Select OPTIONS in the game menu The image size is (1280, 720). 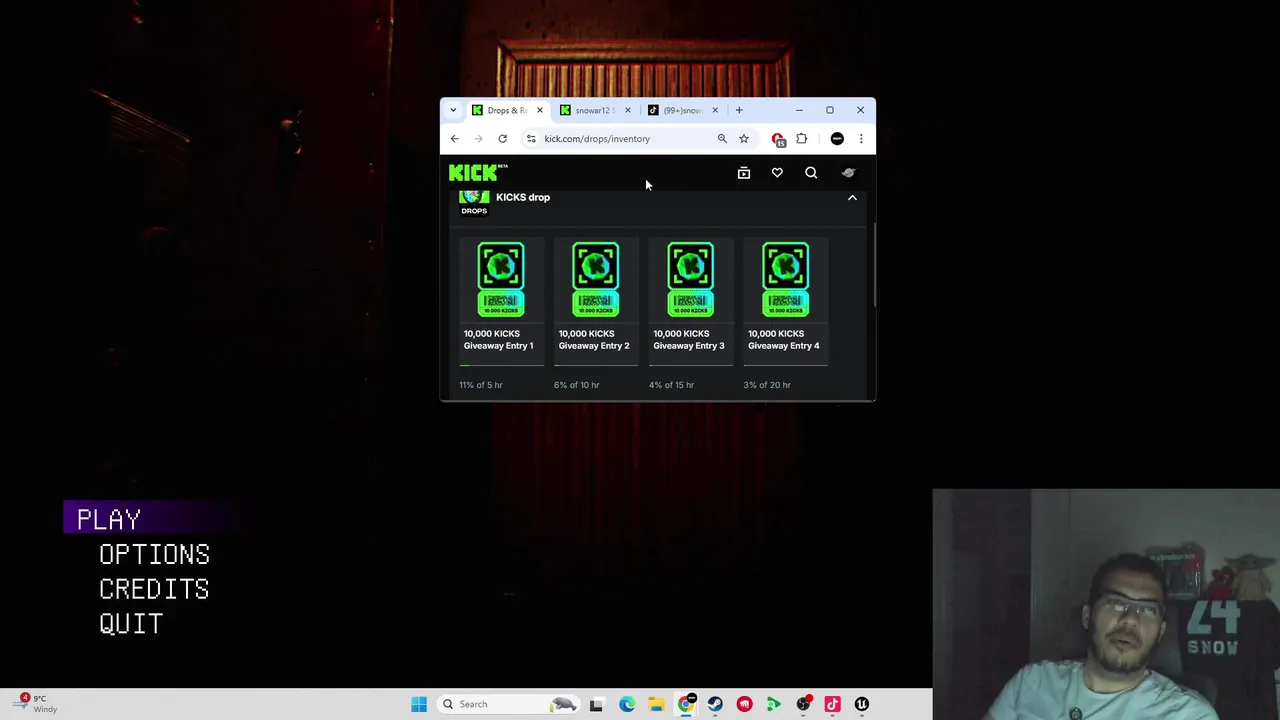click(154, 555)
